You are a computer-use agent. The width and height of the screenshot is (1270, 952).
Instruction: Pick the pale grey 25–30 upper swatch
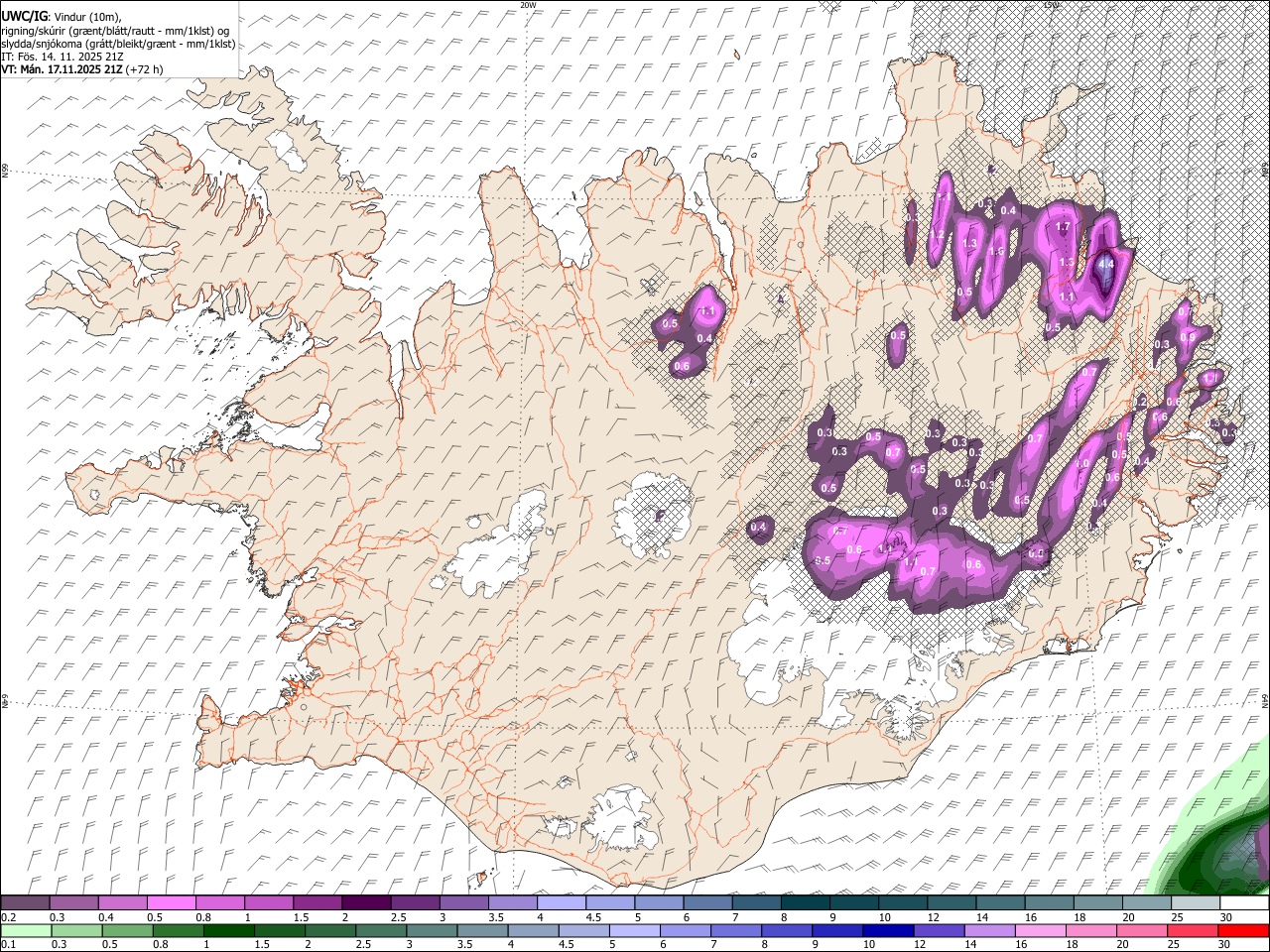(1196, 903)
